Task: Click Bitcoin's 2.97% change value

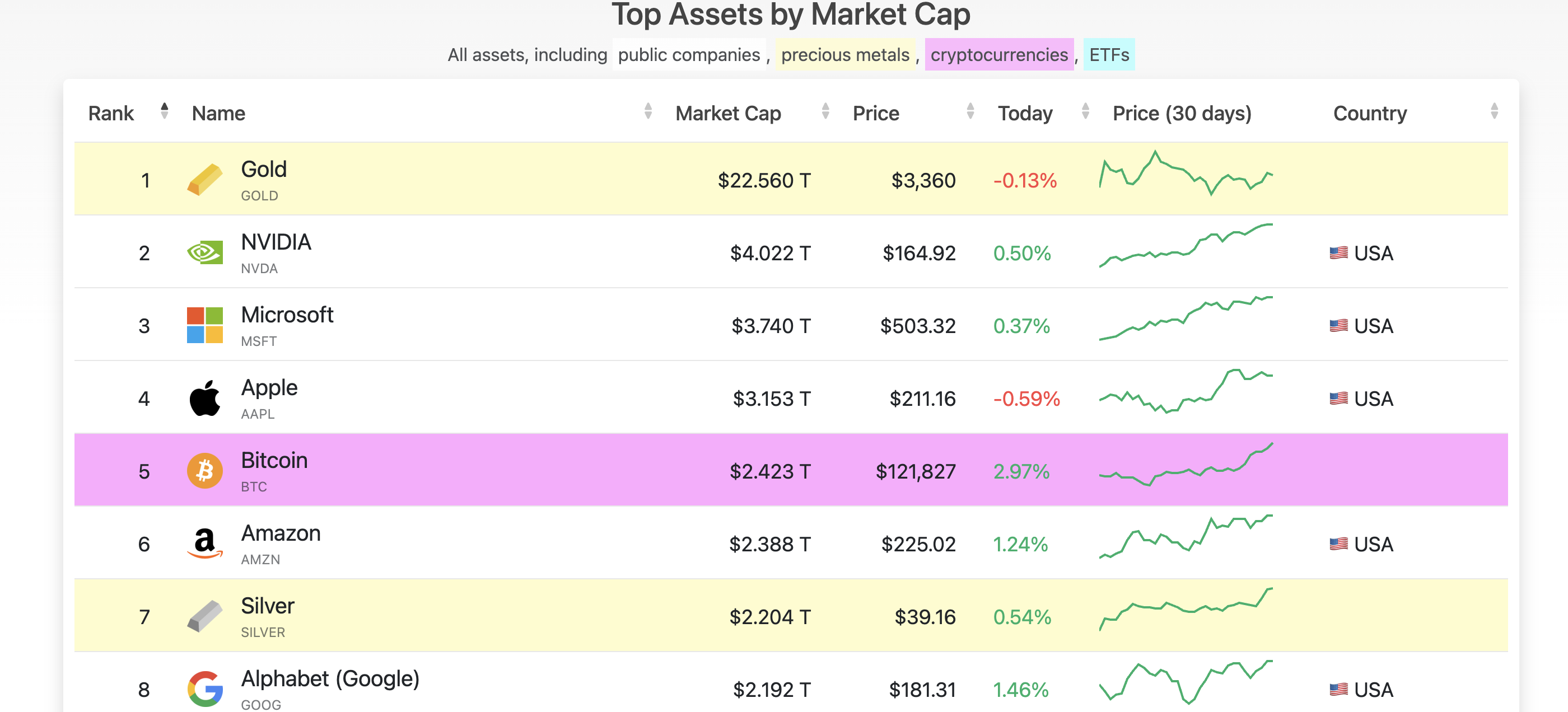Action: [x=1021, y=472]
